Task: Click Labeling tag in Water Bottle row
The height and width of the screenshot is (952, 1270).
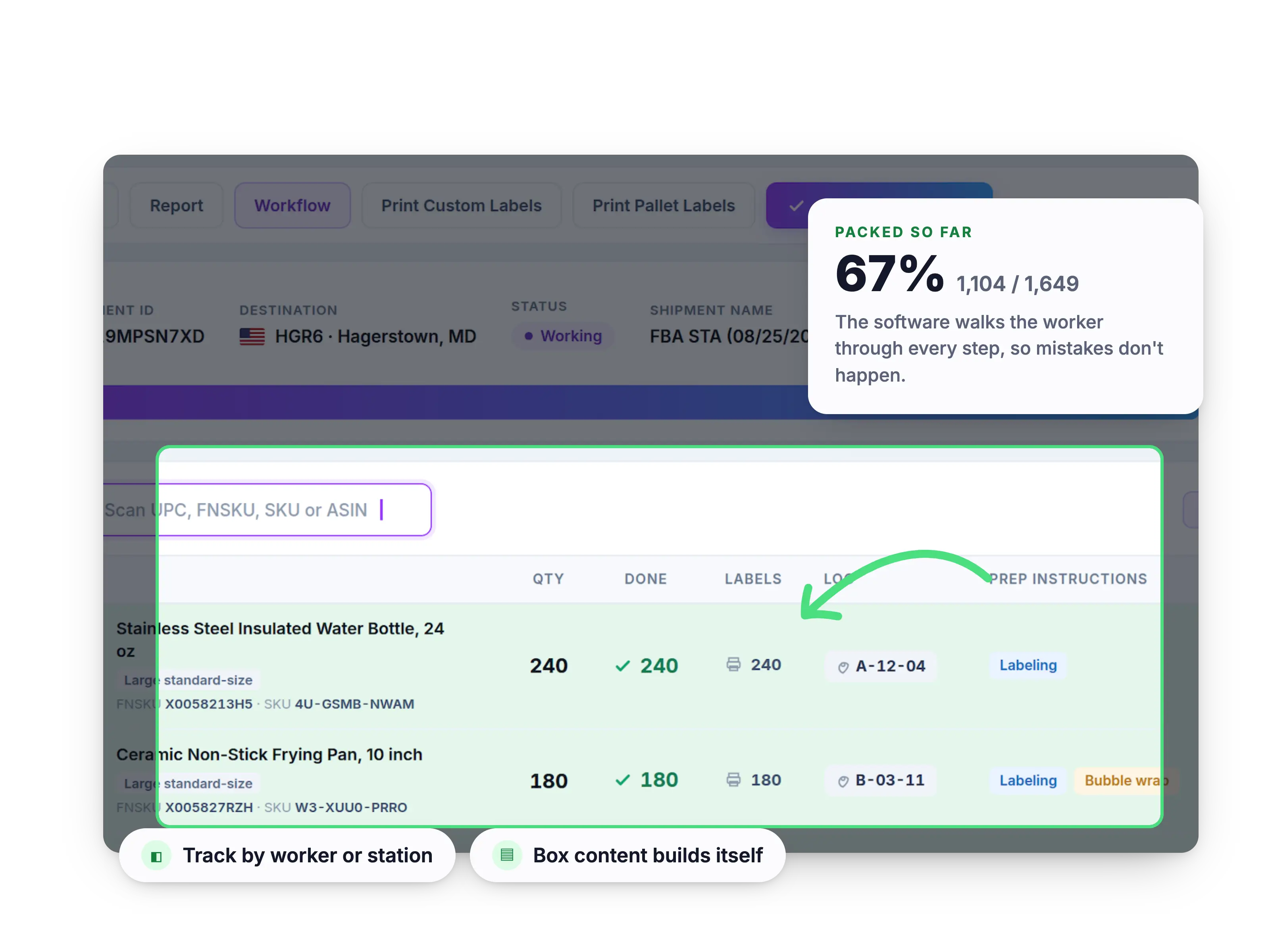Action: [1028, 665]
